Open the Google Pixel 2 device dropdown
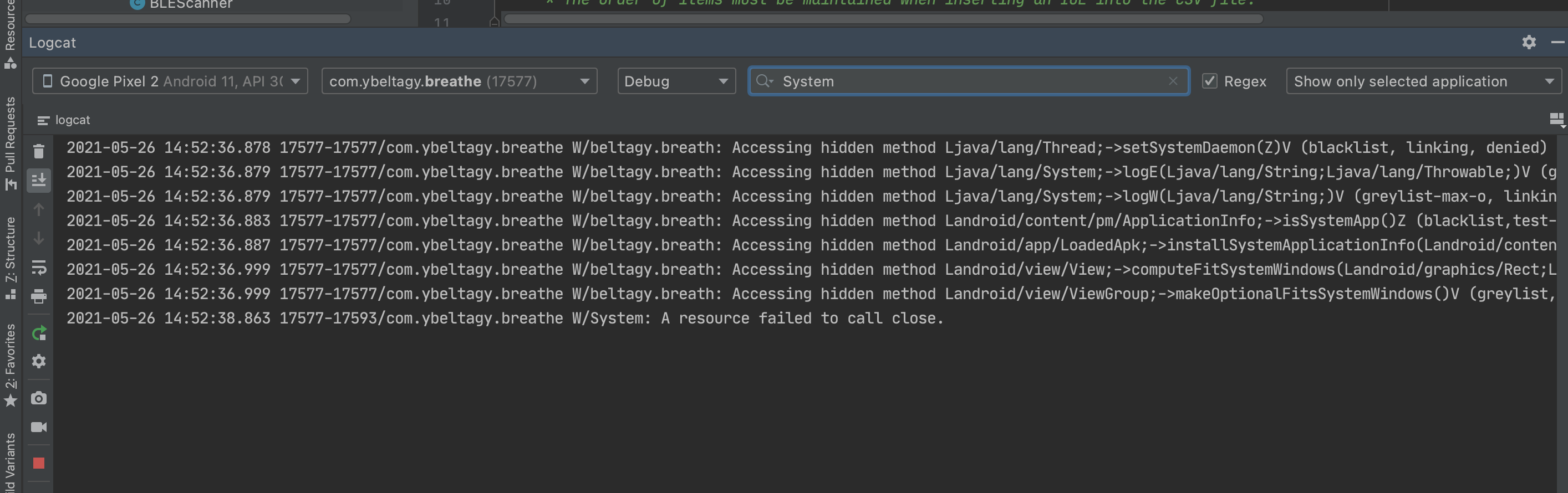 [170, 81]
